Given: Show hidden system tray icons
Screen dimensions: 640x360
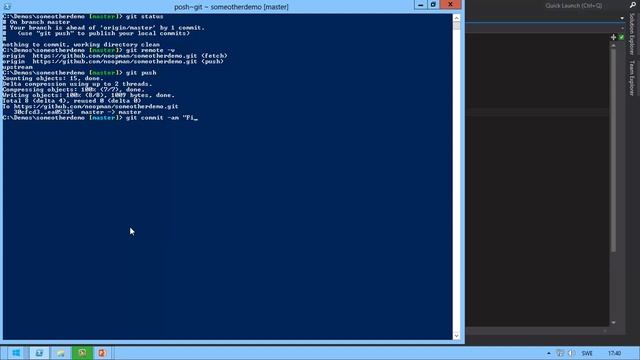Looking at the screenshot, I should coord(549,353).
